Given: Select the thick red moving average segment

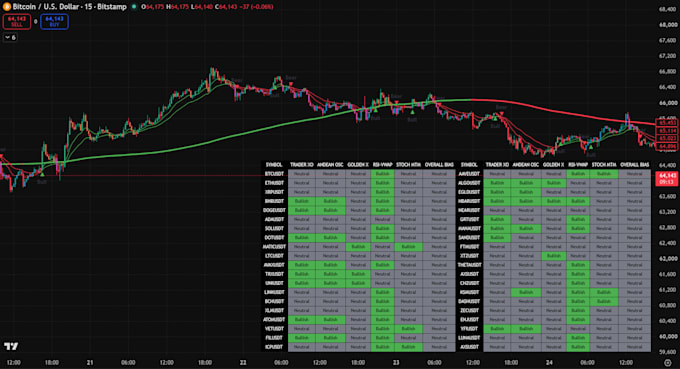Looking at the screenshot, I should click(564, 113).
